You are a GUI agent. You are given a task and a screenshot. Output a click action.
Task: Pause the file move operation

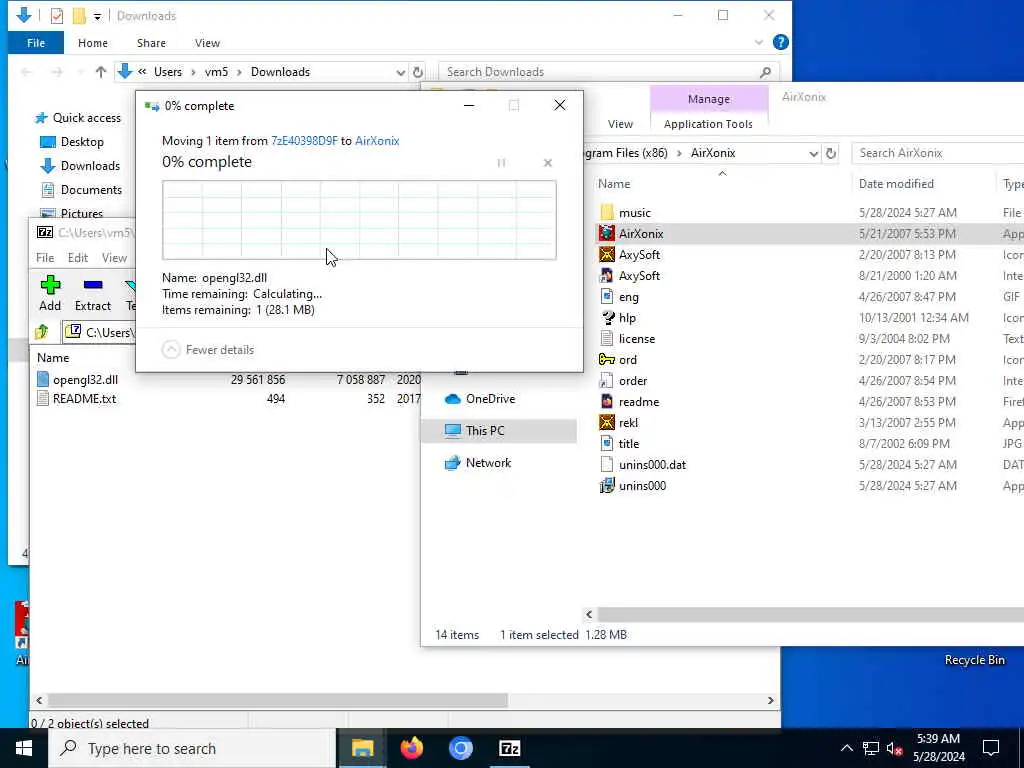[501, 163]
